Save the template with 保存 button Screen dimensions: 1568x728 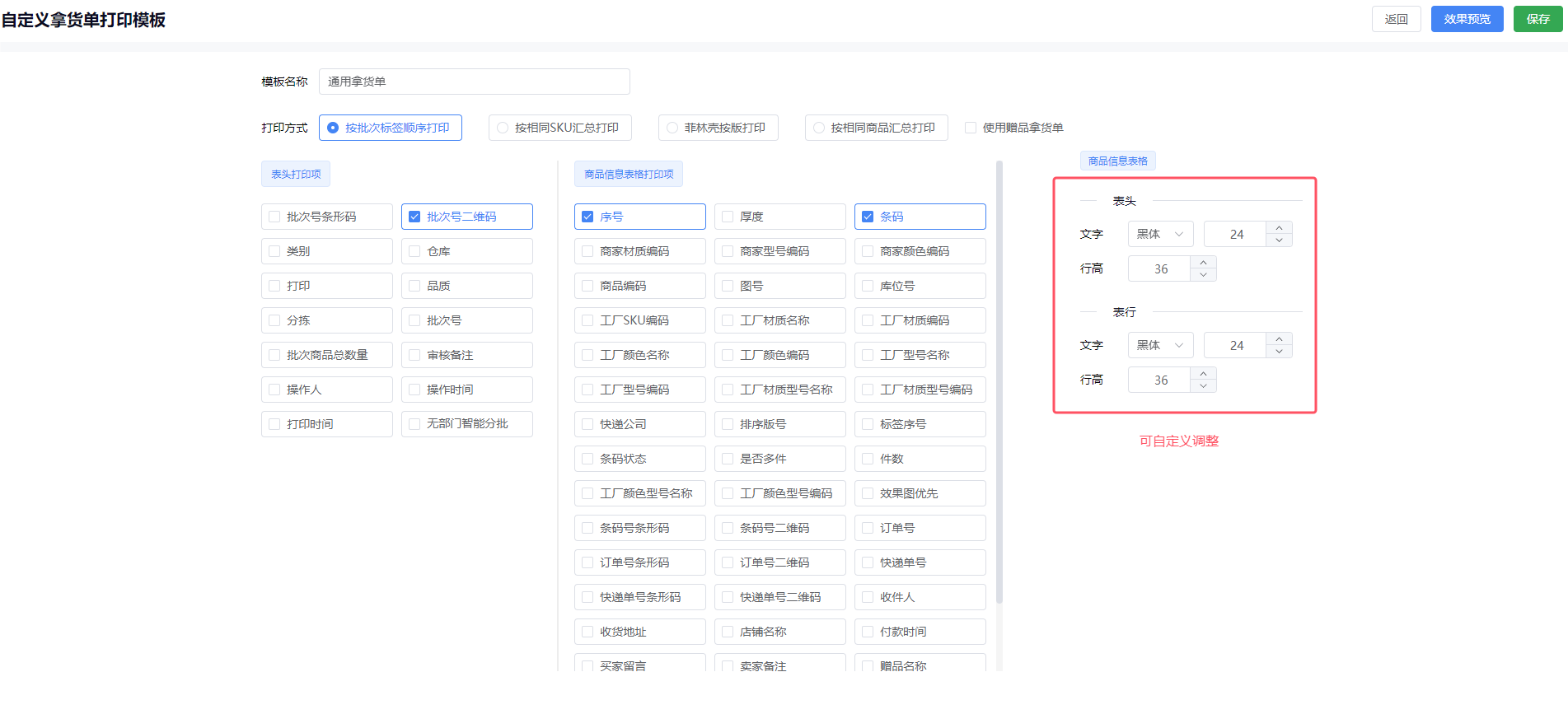pos(1538,19)
